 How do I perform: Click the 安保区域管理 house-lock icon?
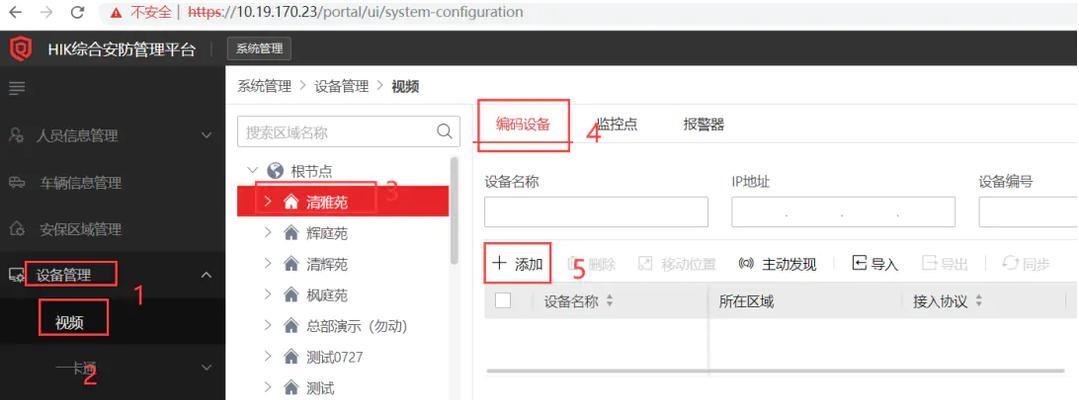(17, 228)
